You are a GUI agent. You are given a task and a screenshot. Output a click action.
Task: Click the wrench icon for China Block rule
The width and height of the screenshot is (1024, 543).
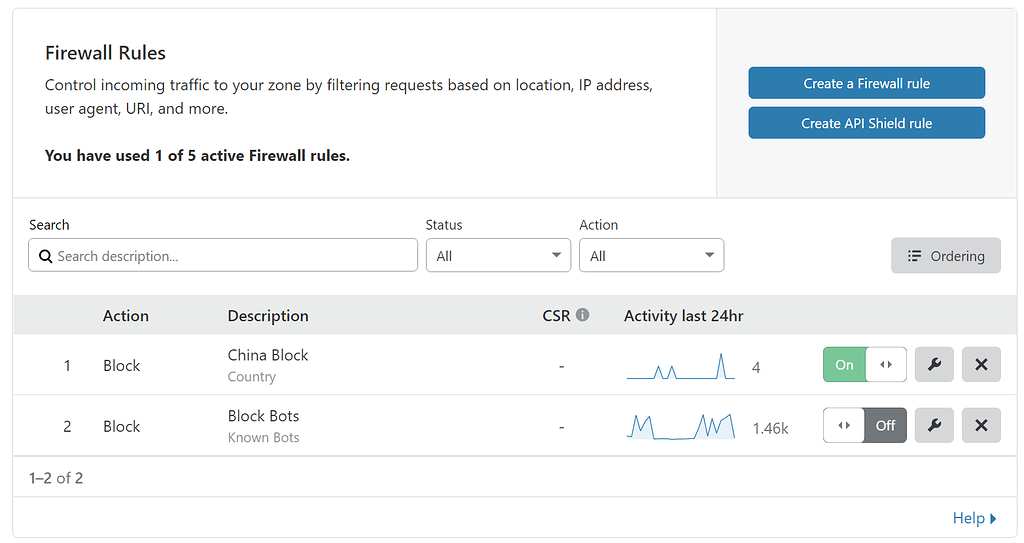pos(934,365)
